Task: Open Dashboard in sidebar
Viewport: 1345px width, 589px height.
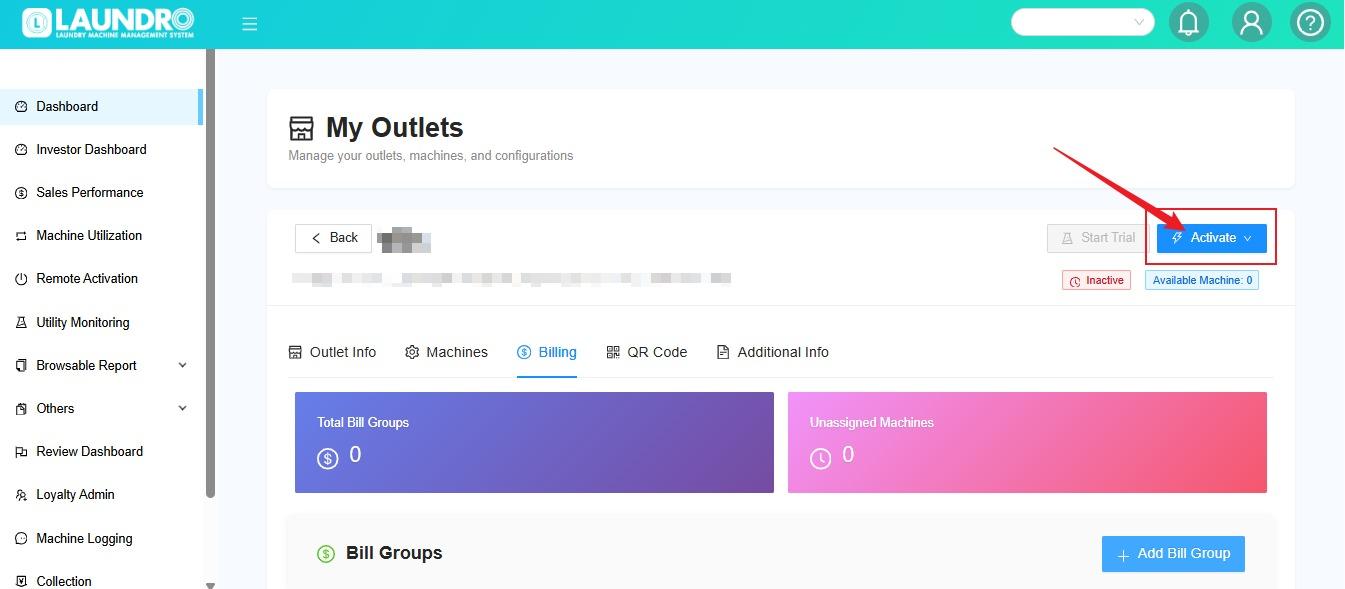Action: pyautogui.click(x=100, y=106)
